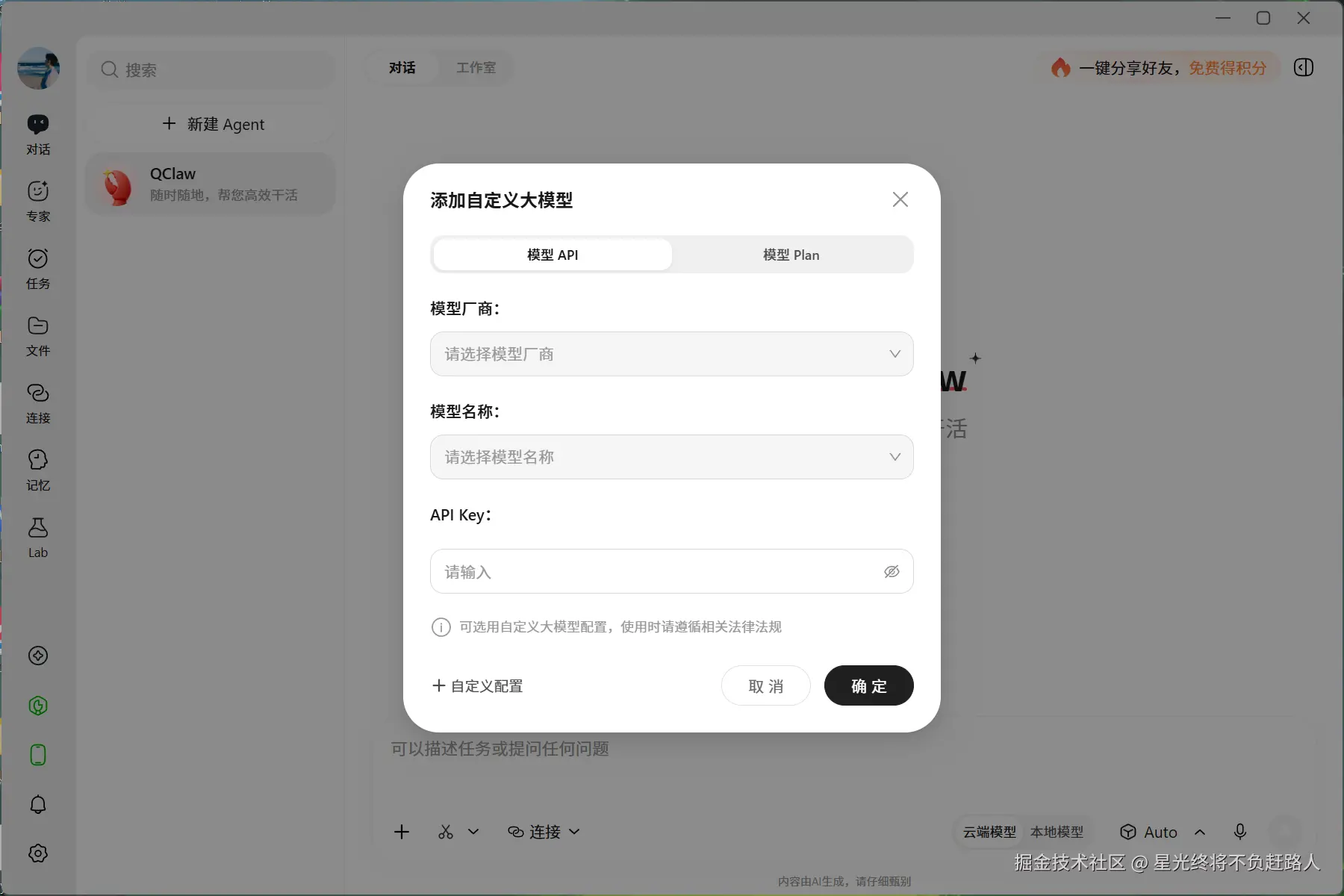Open the 文件 files sidebar icon
Screen dimensions: 1344x896
(38, 336)
